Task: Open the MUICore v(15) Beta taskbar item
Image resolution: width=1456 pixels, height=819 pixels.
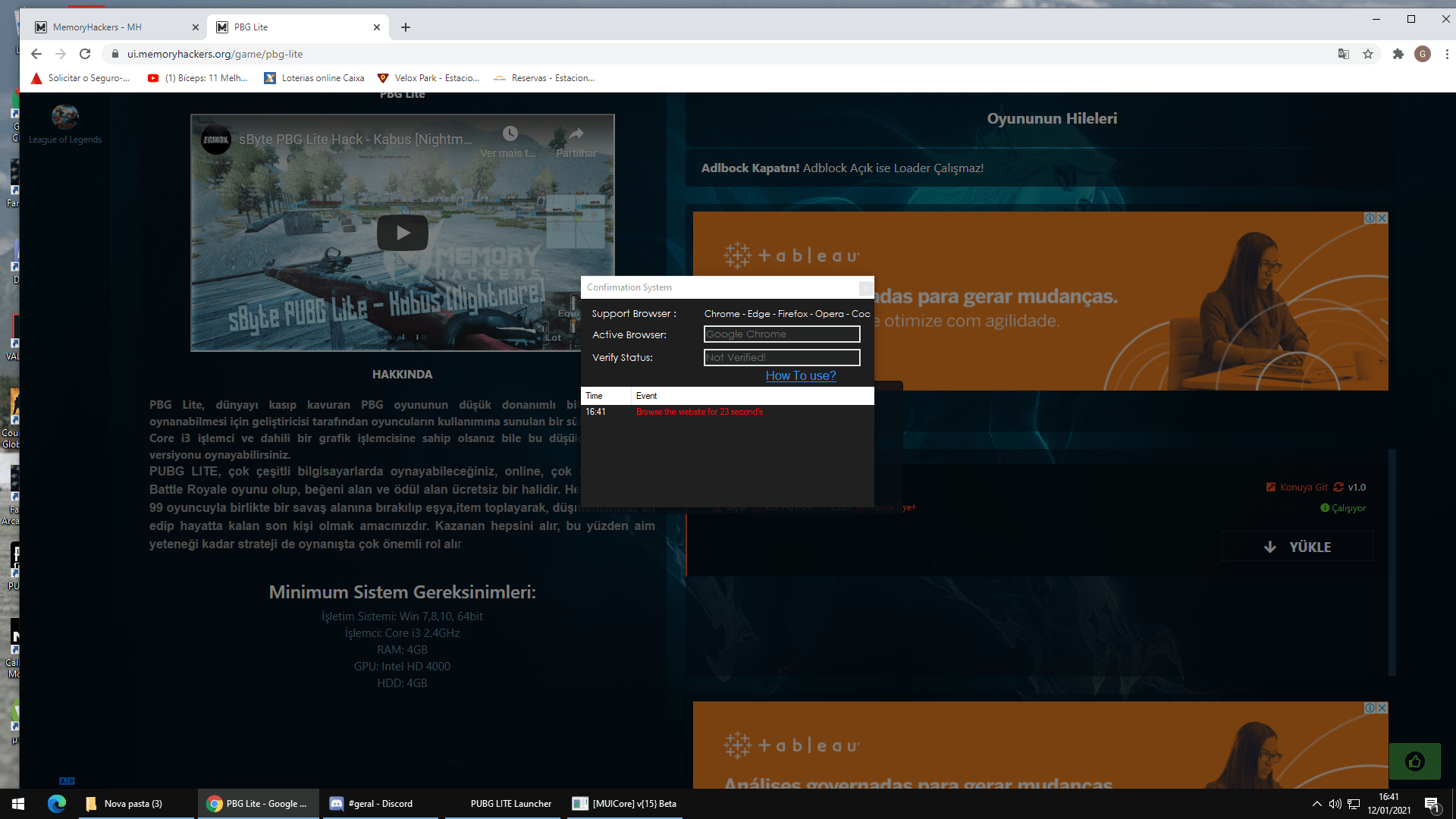Action: [625, 804]
